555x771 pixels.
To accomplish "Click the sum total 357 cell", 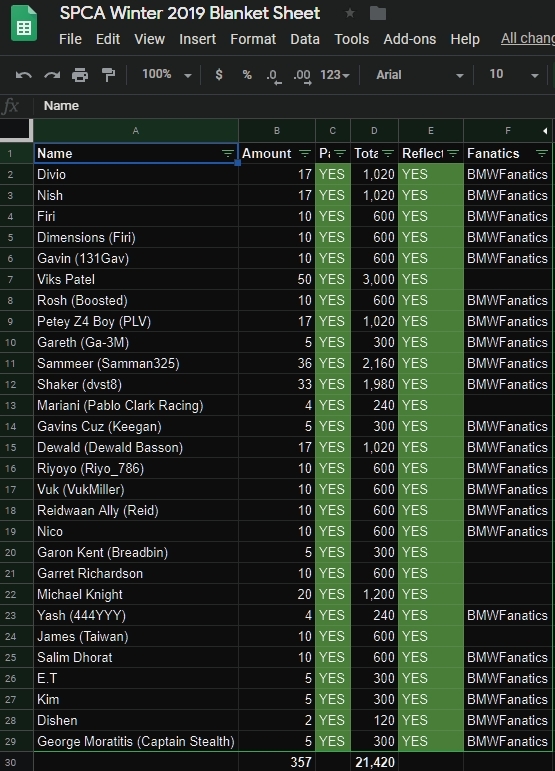I will [x=277, y=763].
